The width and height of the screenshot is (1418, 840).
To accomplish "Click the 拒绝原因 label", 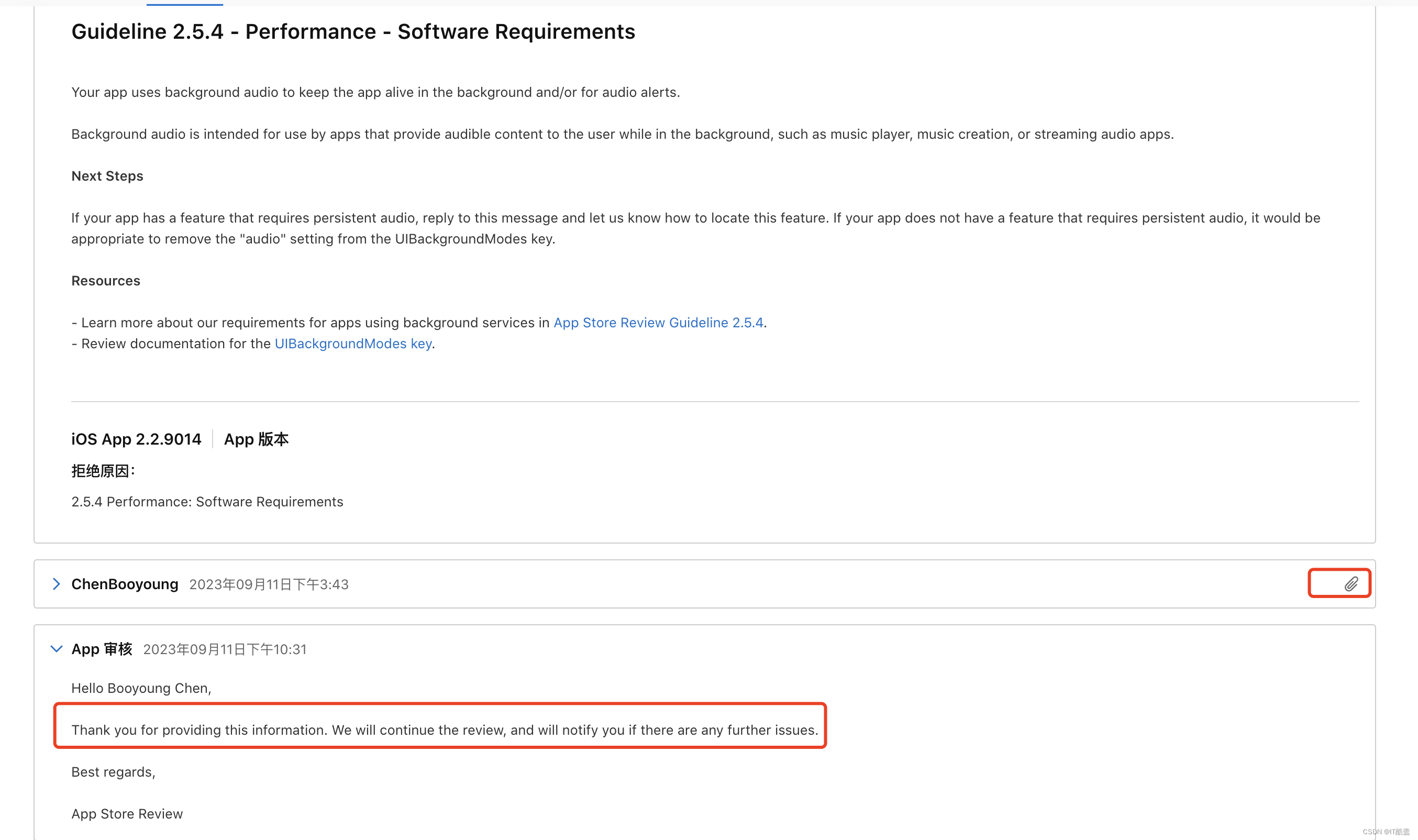I will click(103, 471).
